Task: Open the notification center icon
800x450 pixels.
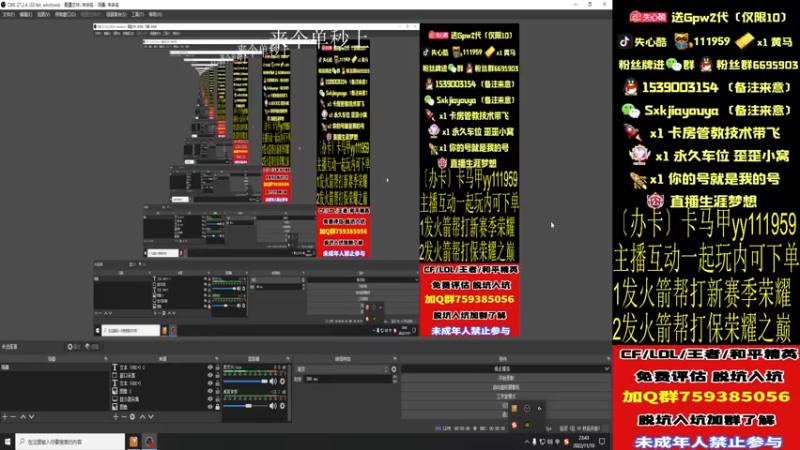Action: point(603,442)
